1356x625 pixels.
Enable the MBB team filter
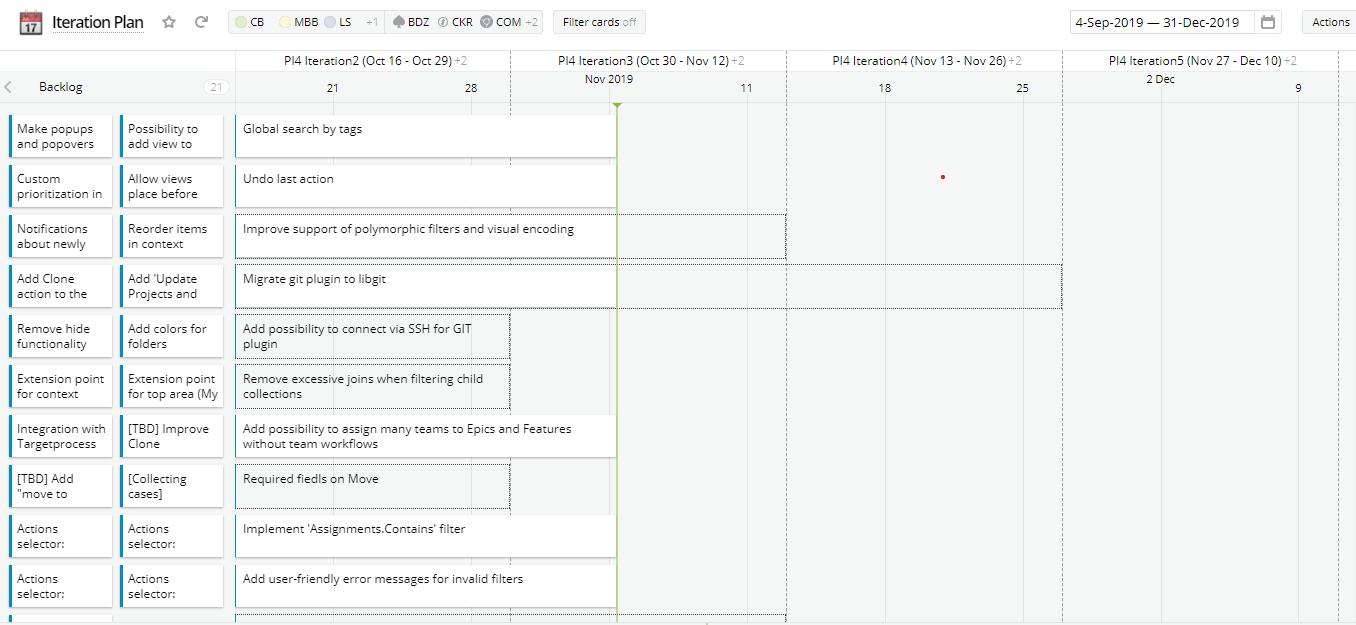pos(294,21)
